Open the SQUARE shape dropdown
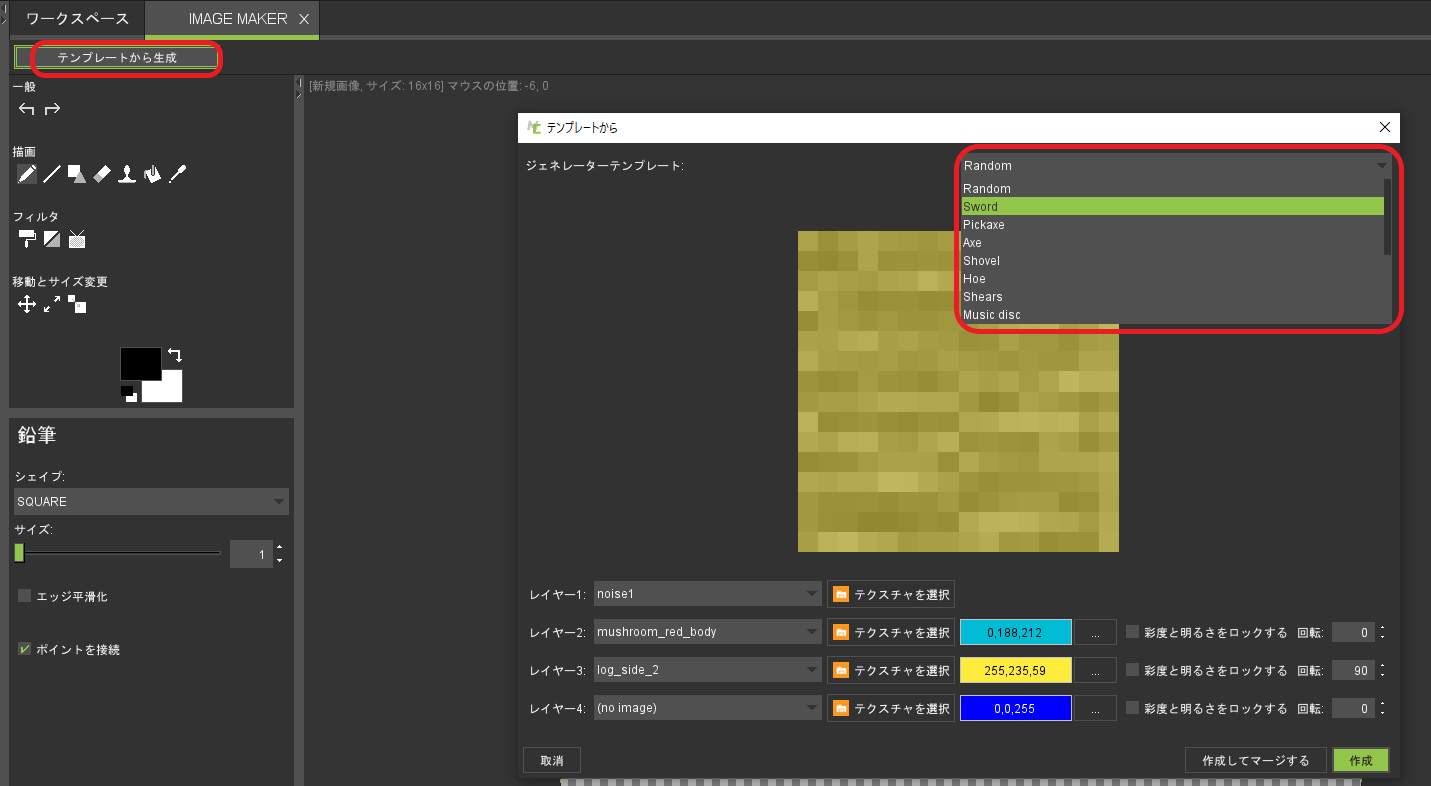Screen dimensions: 1431x786 [x=151, y=501]
